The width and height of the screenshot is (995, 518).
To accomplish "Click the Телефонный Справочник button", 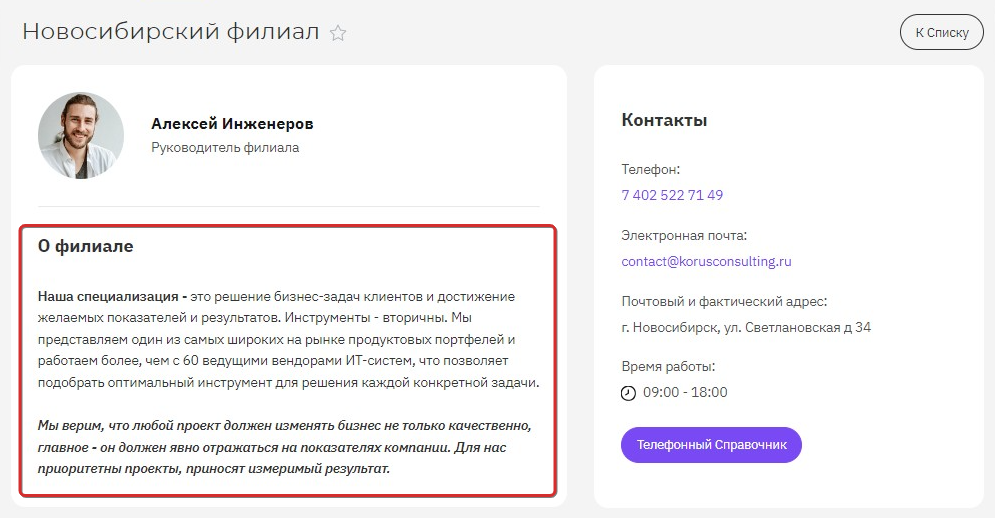I will 711,445.
